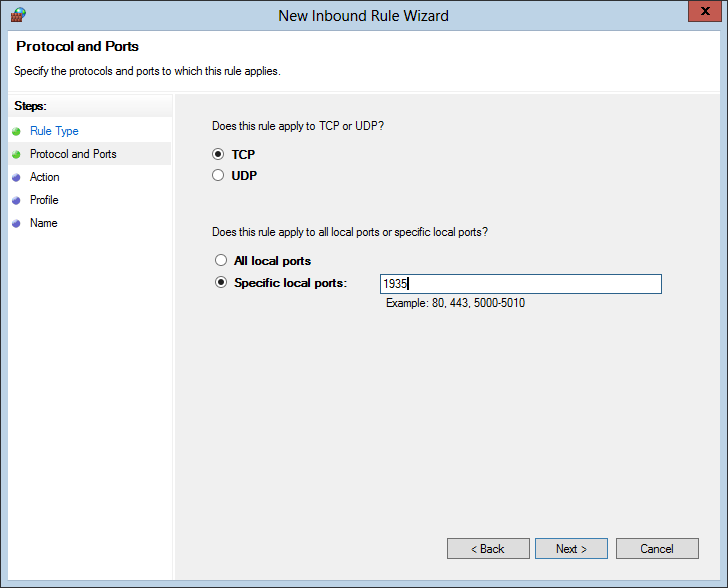Select the Protocol and Ports step
Screen dimensions: 728x588
73,154
